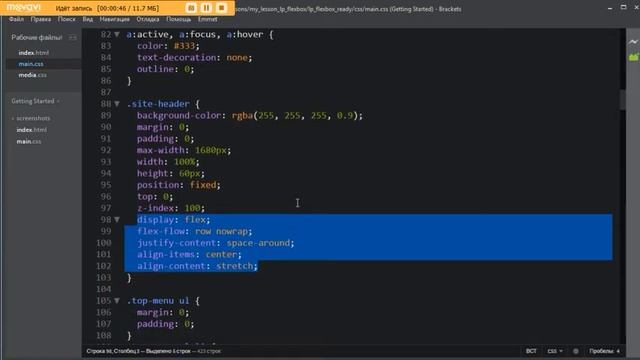Click 'outline' property on line 85

(156, 69)
